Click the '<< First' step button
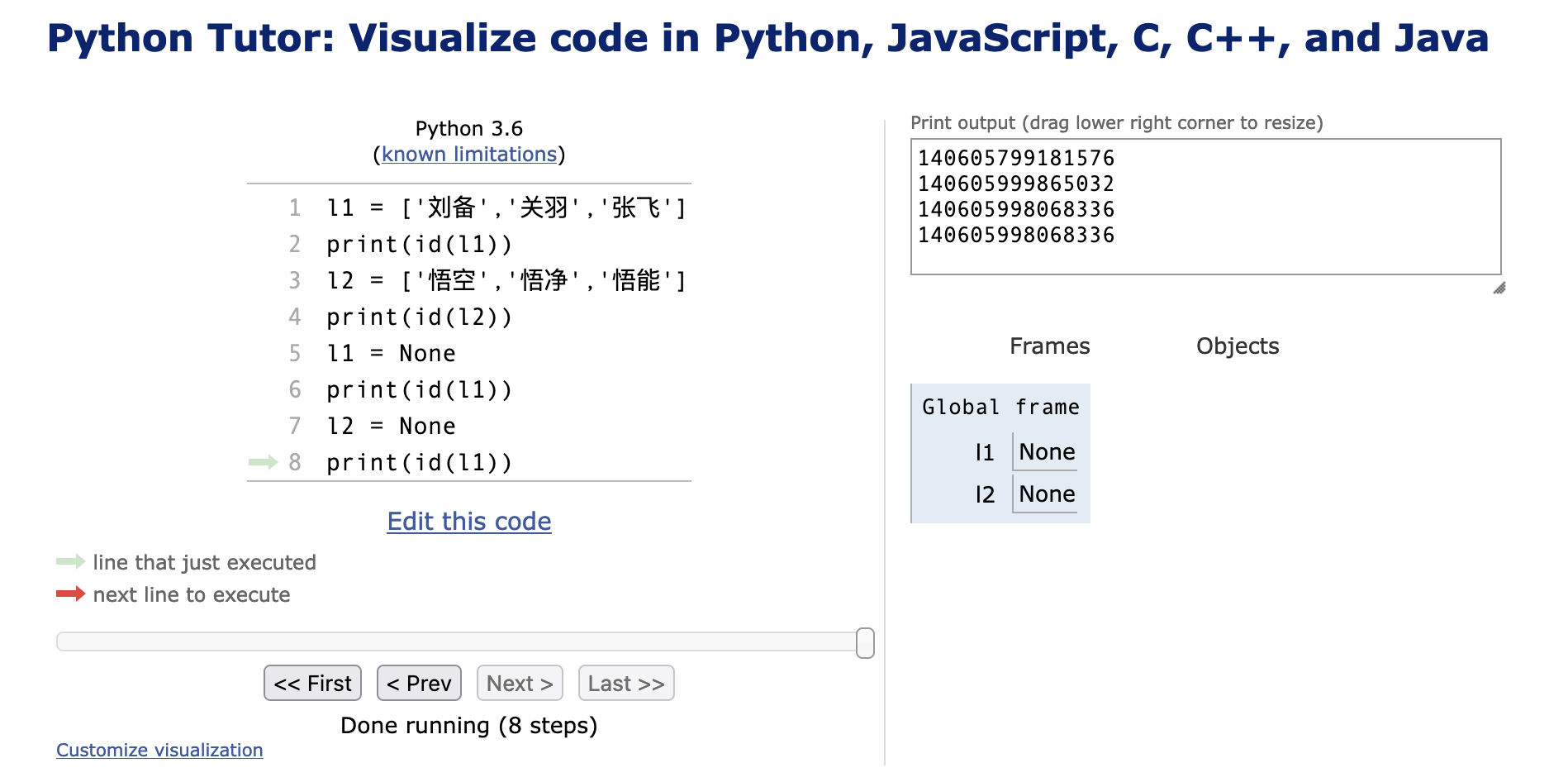The width and height of the screenshot is (1568, 782). pos(312,683)
